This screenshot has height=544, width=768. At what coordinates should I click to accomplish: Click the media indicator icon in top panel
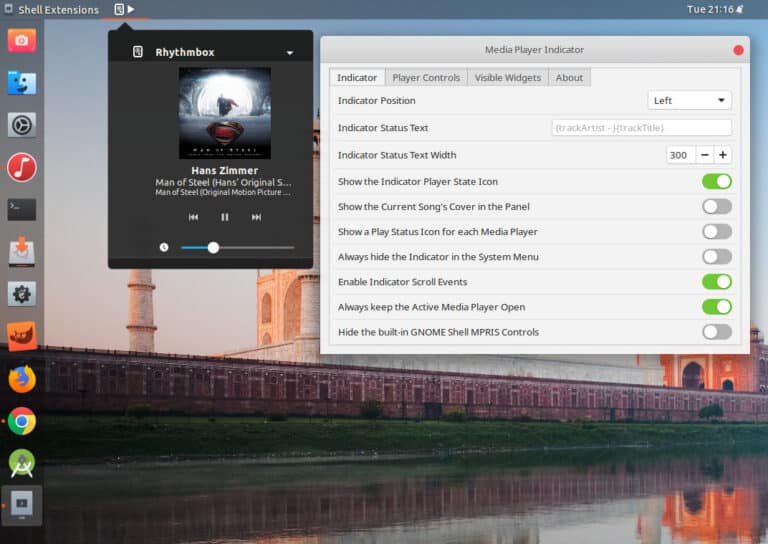(120, 9)
